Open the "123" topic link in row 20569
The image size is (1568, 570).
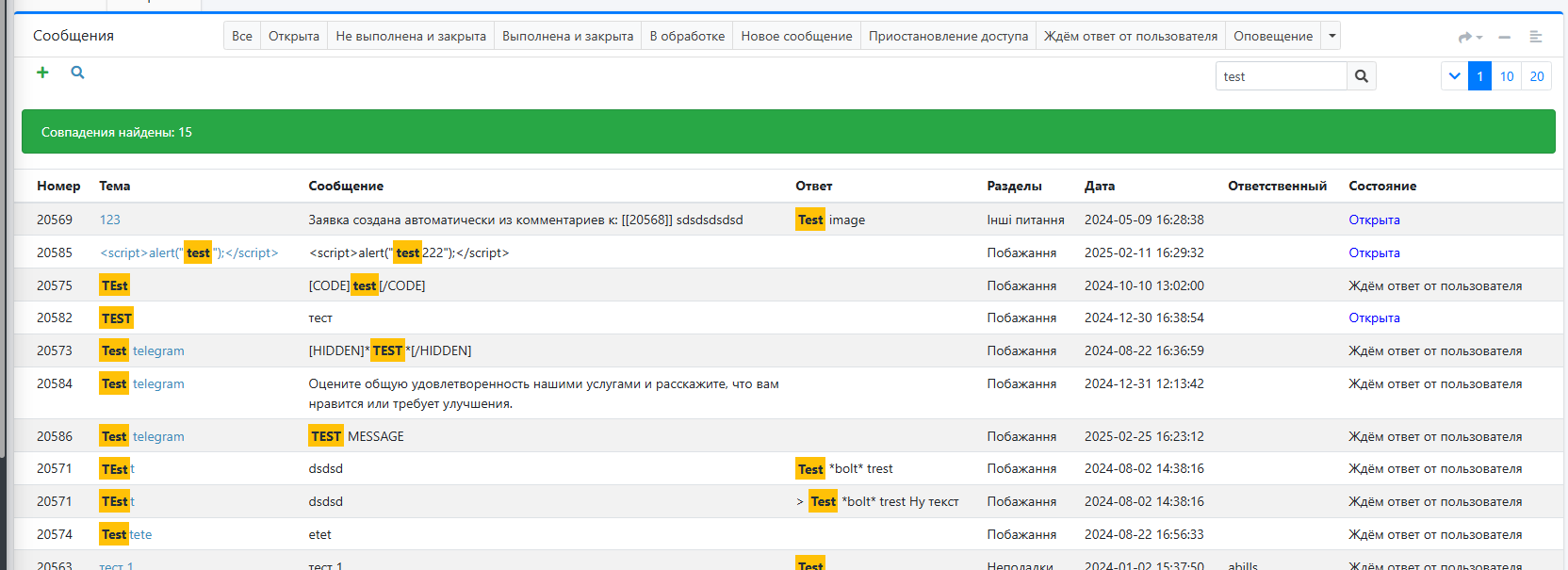(110, 220)
